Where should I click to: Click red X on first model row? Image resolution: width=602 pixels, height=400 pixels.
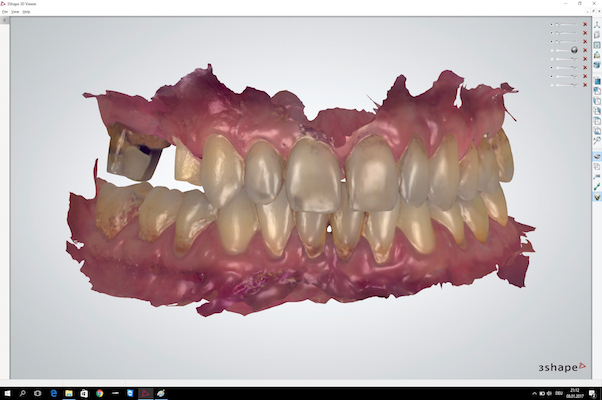[585, 24]
